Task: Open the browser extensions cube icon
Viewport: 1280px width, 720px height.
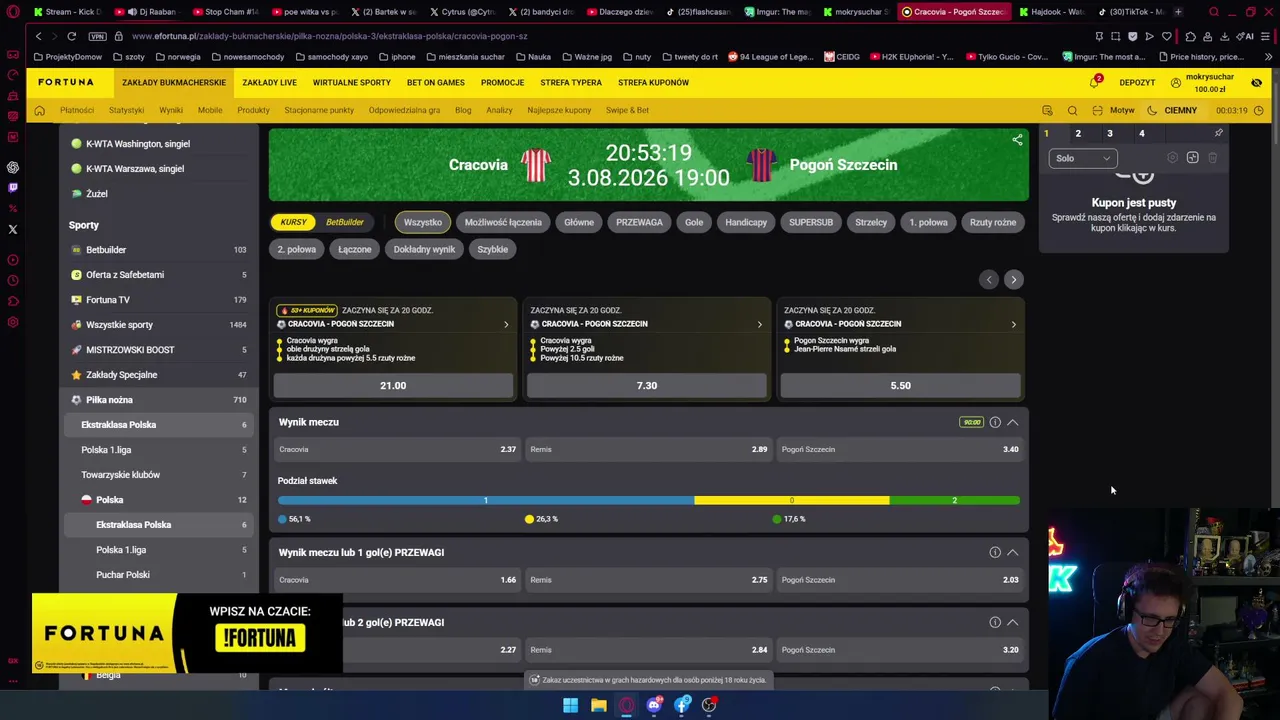Action: [1190, 36]
